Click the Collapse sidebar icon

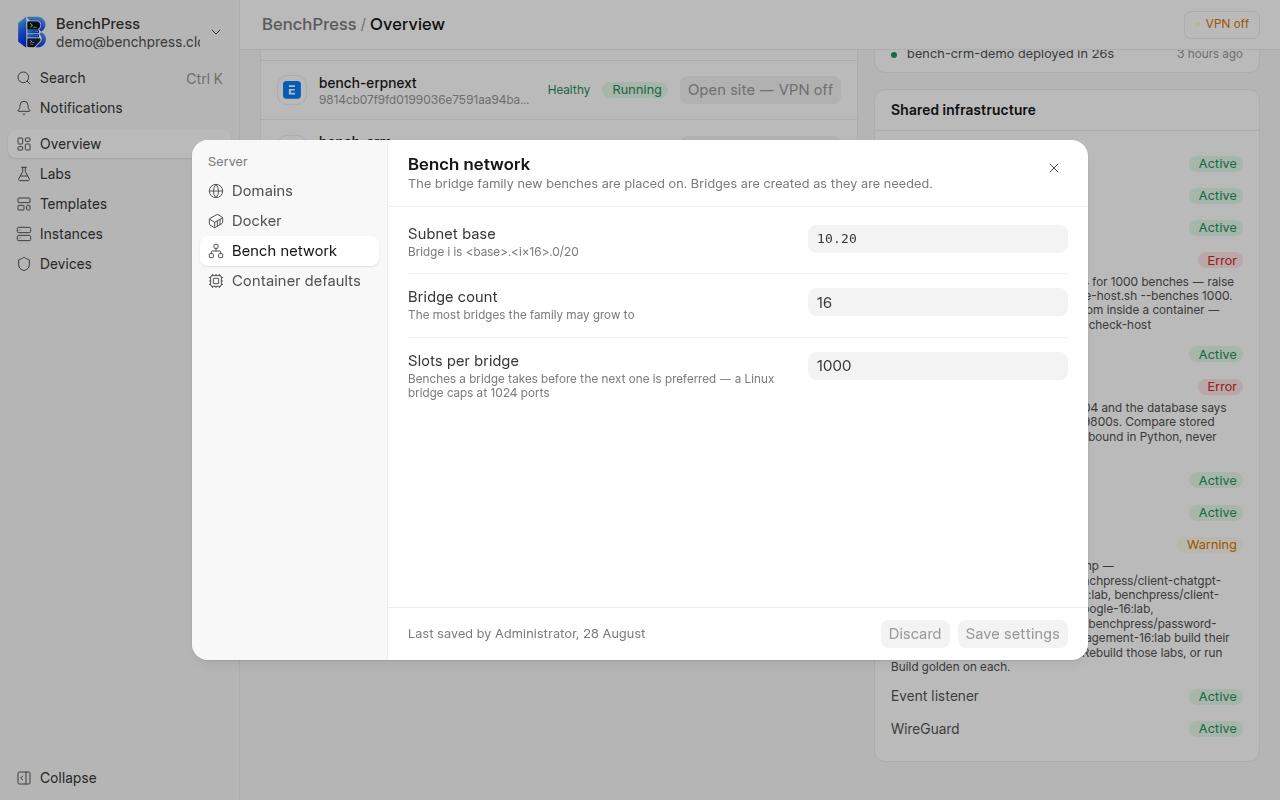point(24,778)
